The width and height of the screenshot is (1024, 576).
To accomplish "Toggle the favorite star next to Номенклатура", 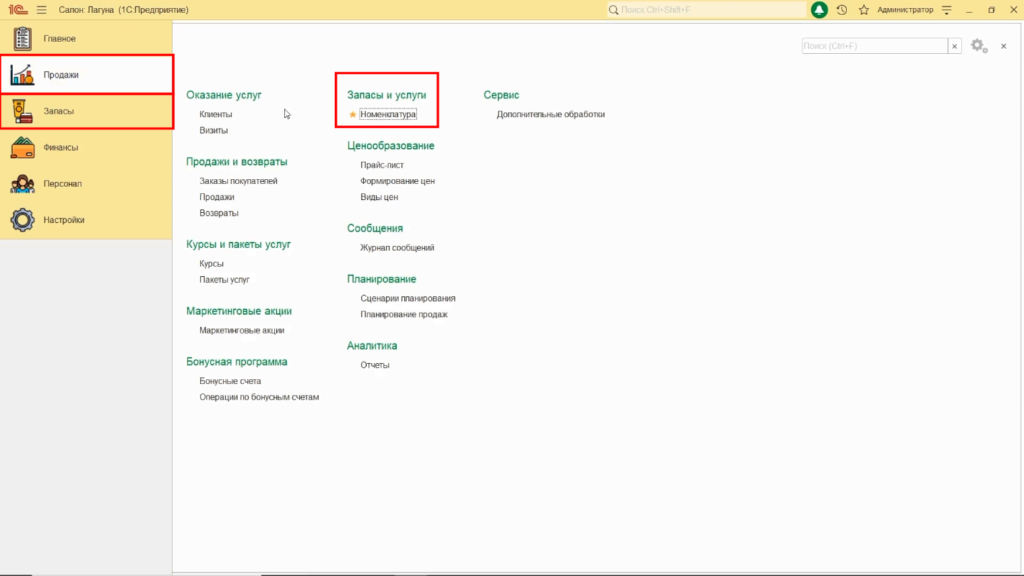I will point(353,114).
